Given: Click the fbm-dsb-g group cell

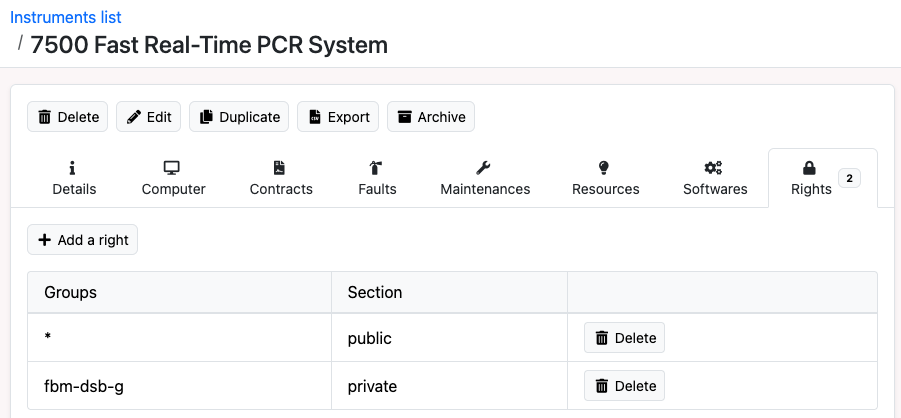Looking at the screenshot, I should tap(180, 386).
